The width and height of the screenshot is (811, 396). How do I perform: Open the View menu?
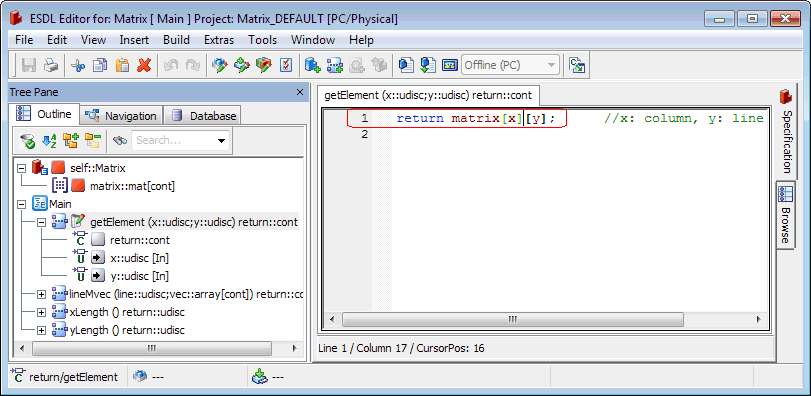[x=94, y=40]
